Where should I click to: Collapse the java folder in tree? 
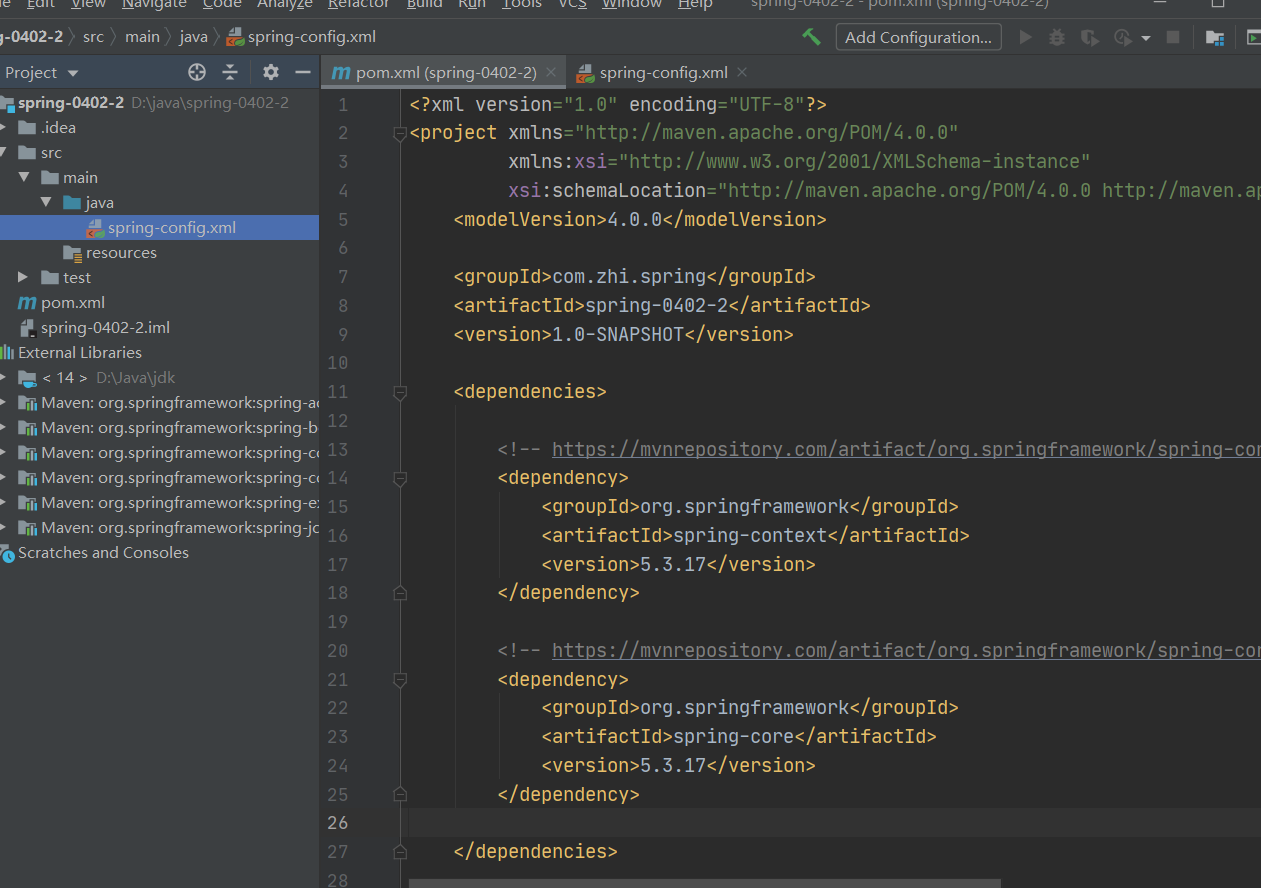[x=46, y=203]
